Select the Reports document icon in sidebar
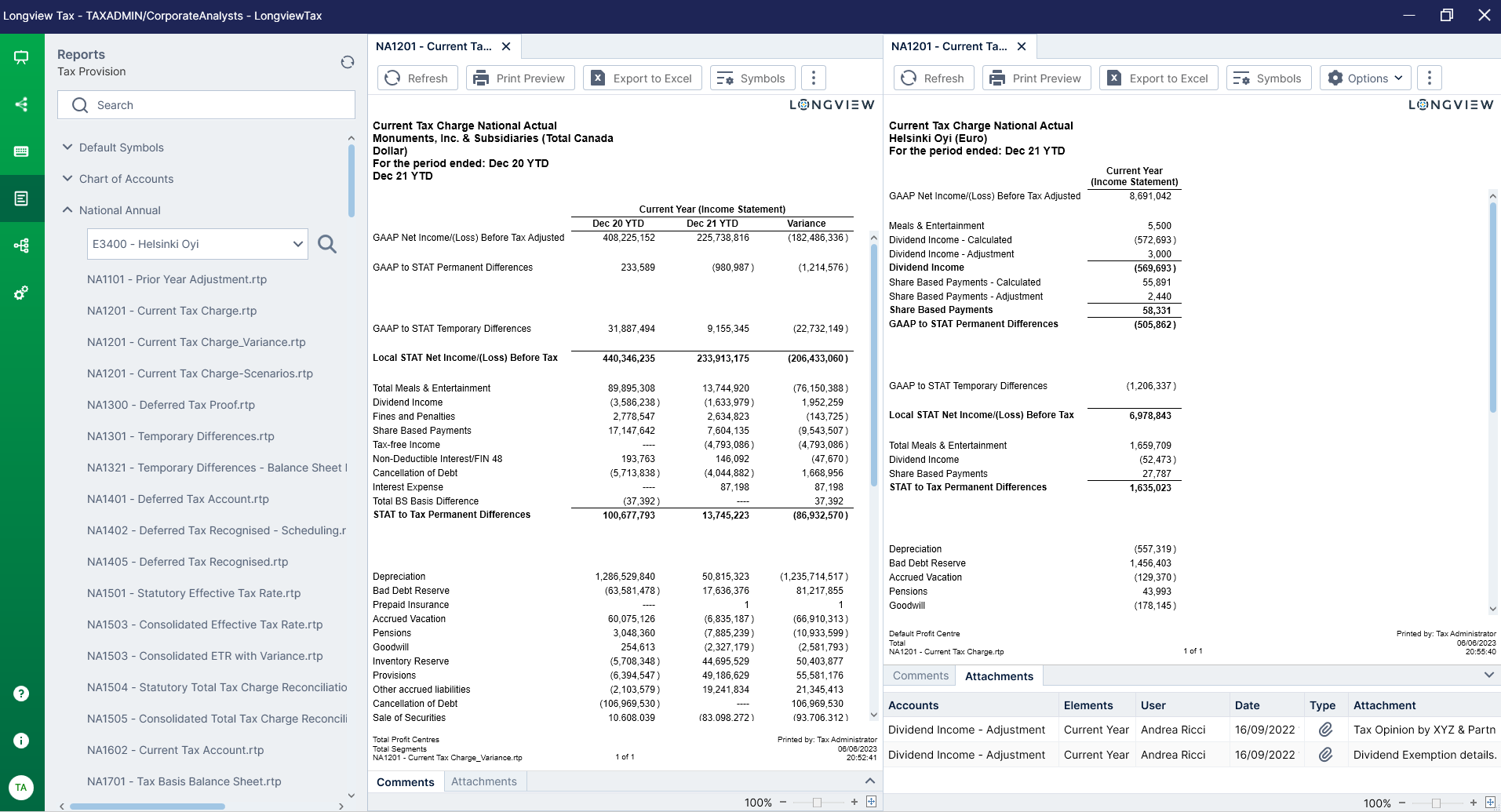This screenshot has height=812, width=1501. click(x=21, y=198)
